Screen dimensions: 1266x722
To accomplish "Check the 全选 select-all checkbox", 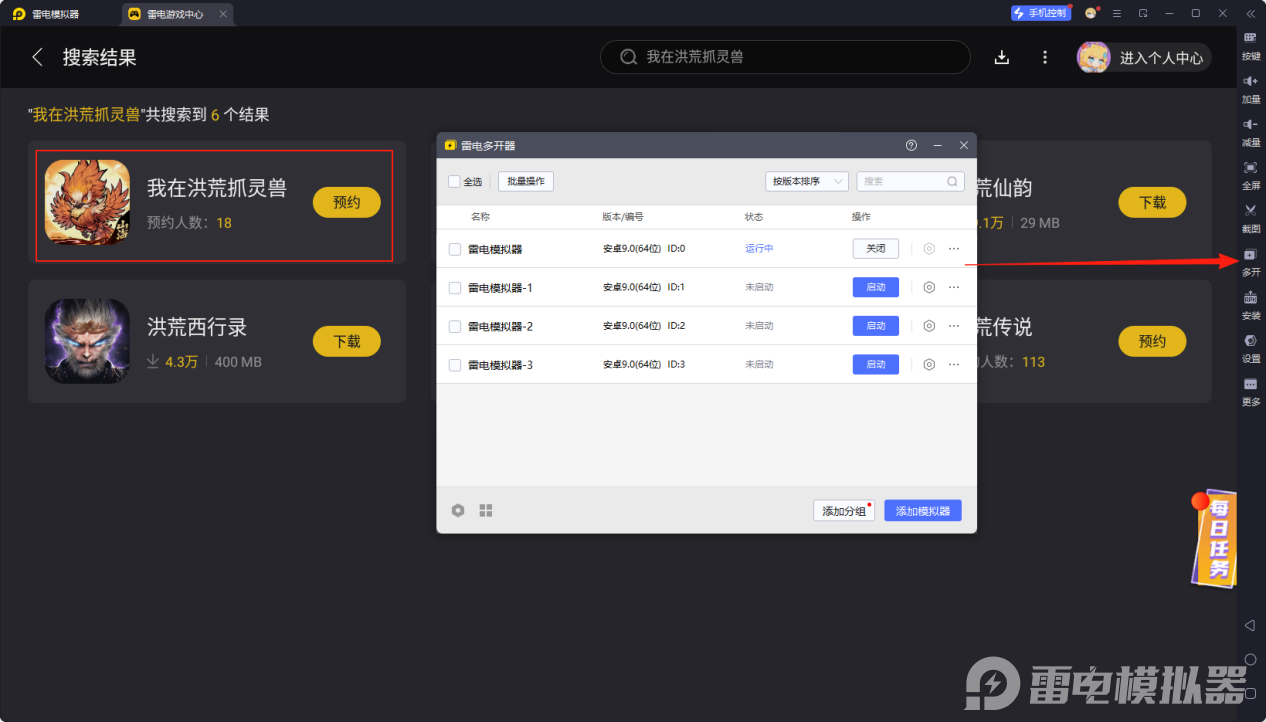I will coord(454,181).
